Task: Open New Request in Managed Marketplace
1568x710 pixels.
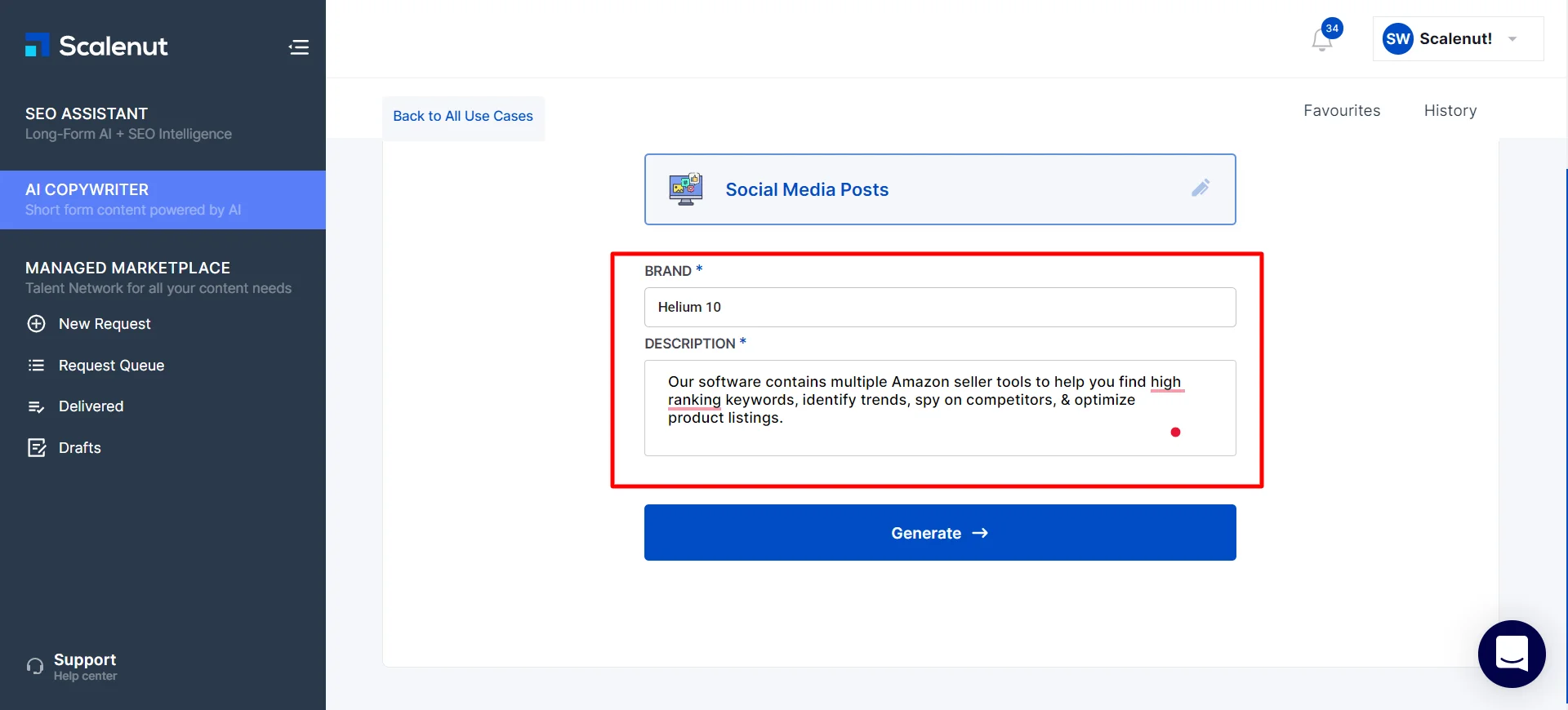Action: 105,324
